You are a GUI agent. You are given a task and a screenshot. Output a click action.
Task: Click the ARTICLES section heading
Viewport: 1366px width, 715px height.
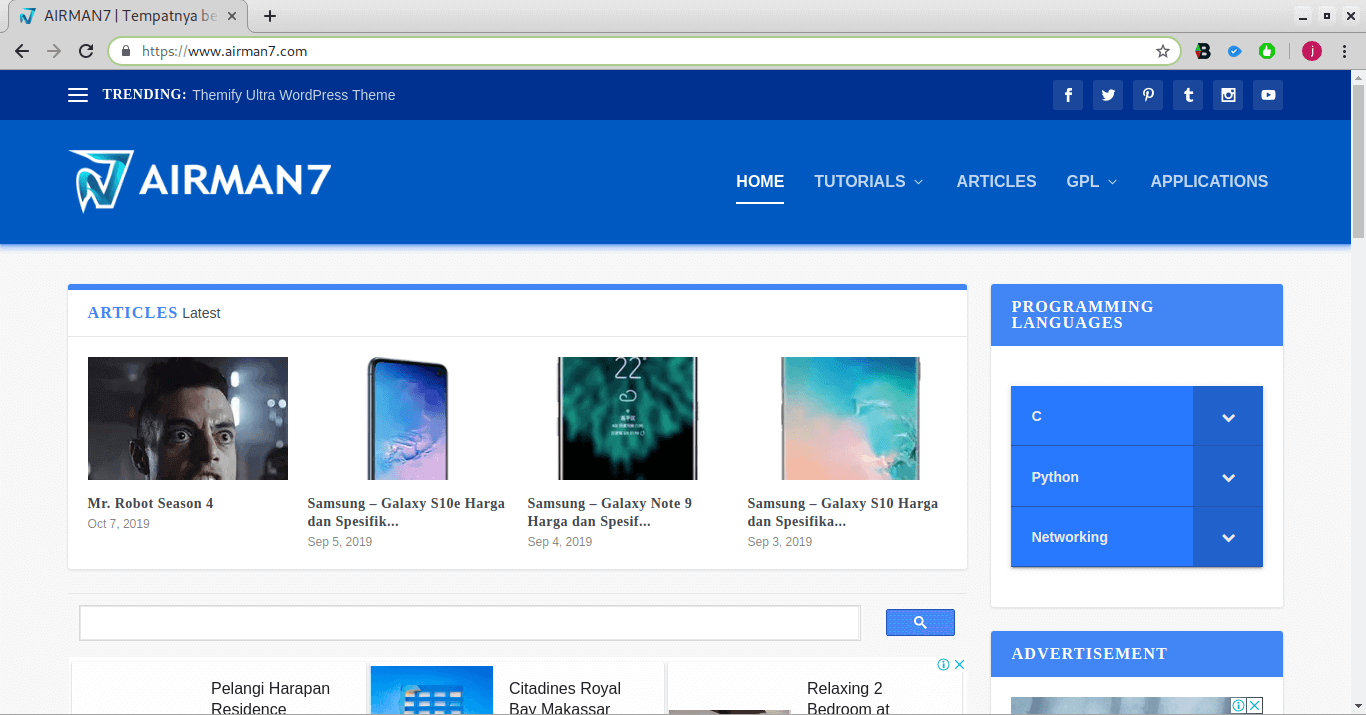tap(133, 313)
